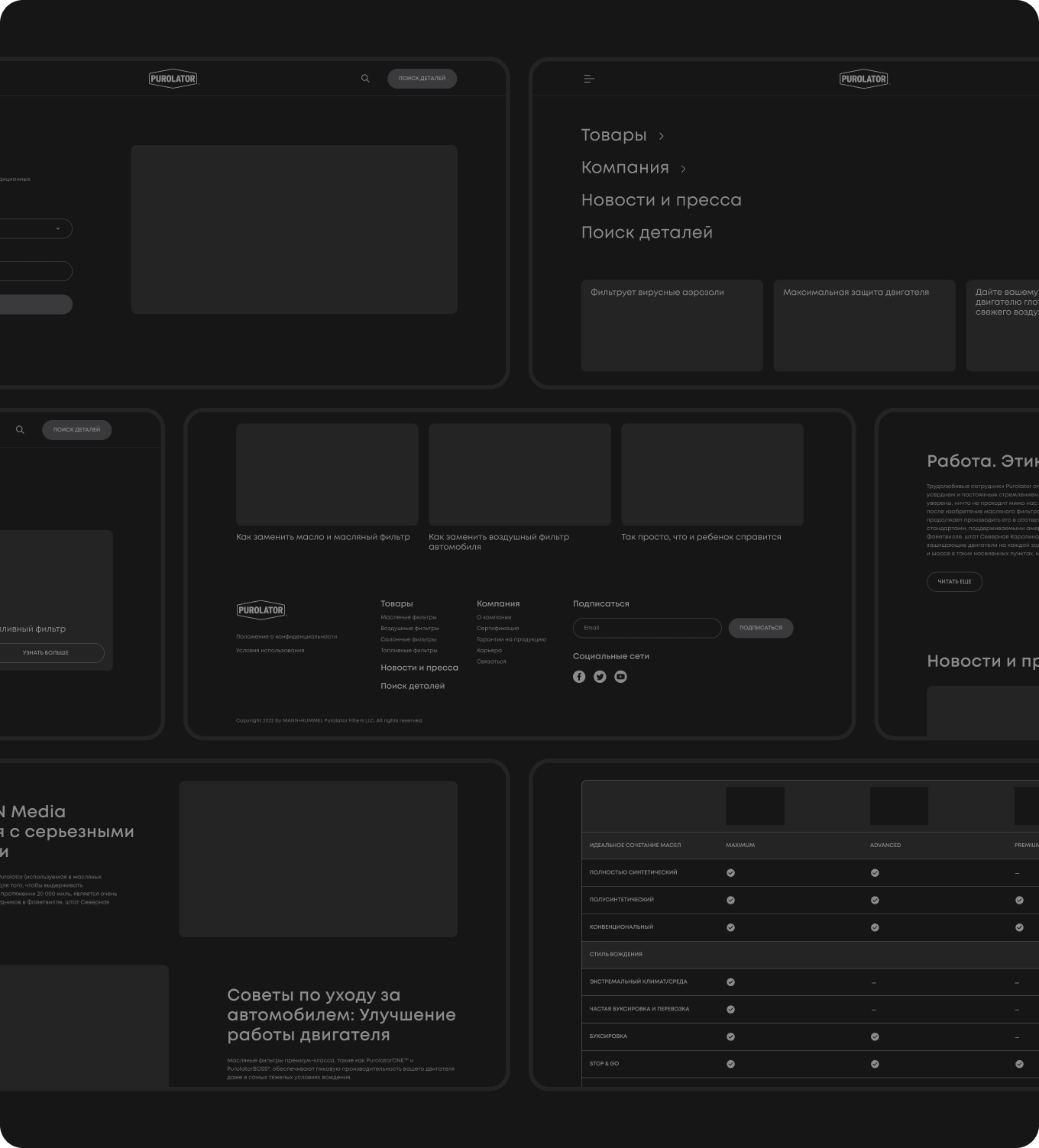
Task: Select Товары in the large menu
Action: point(614,135)
